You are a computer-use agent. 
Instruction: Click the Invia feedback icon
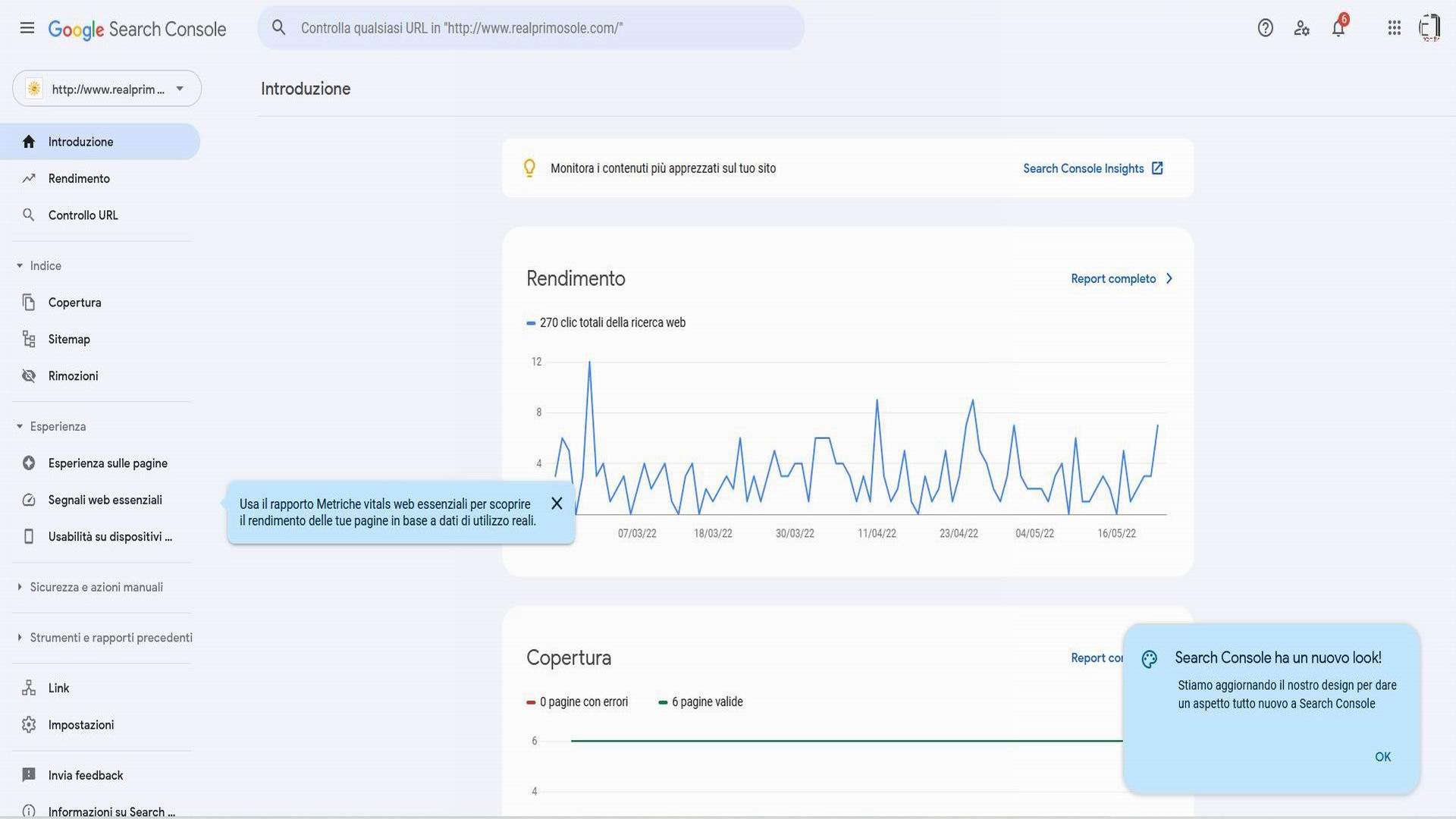point(29,775)
